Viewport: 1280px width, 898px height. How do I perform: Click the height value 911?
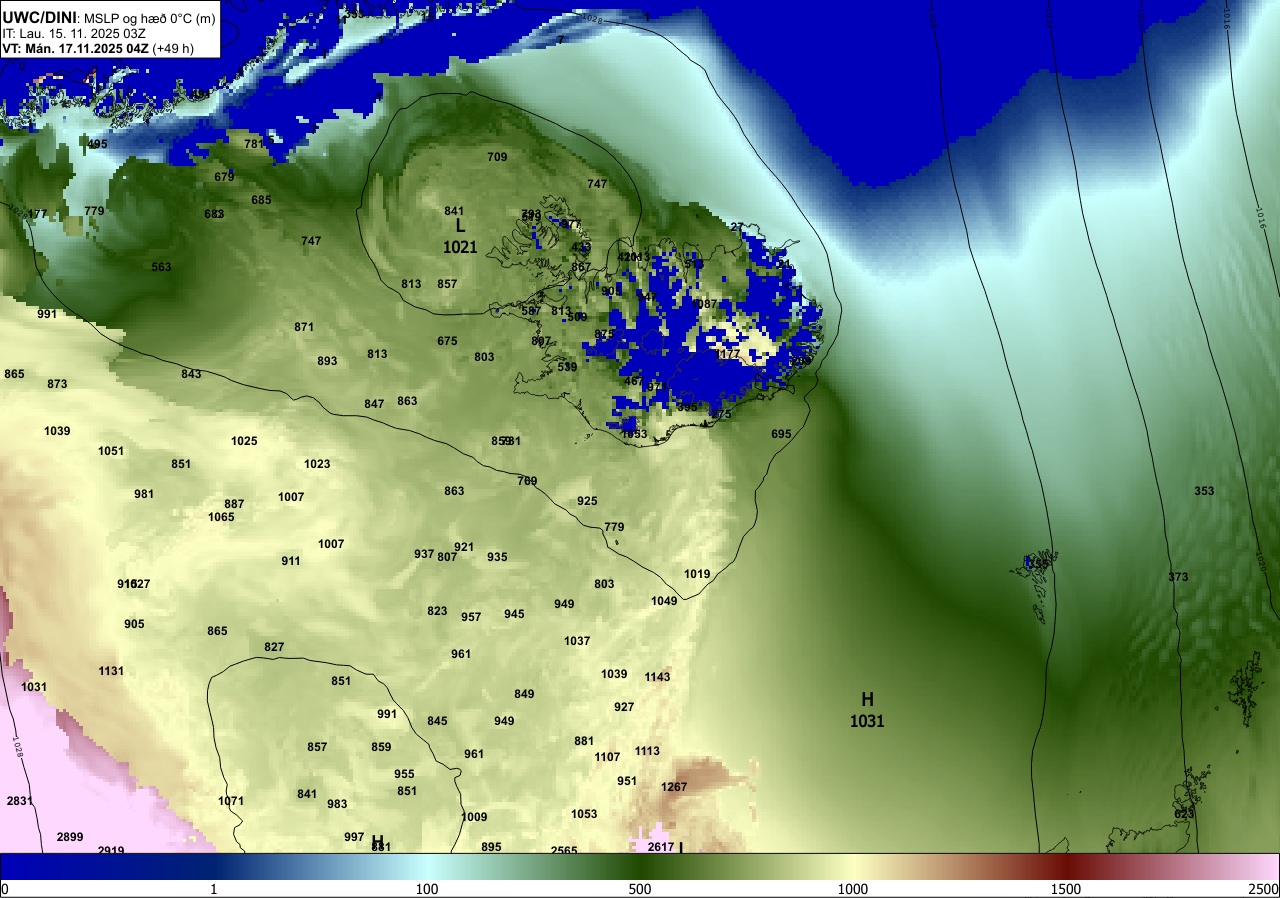tap(291, 561)
